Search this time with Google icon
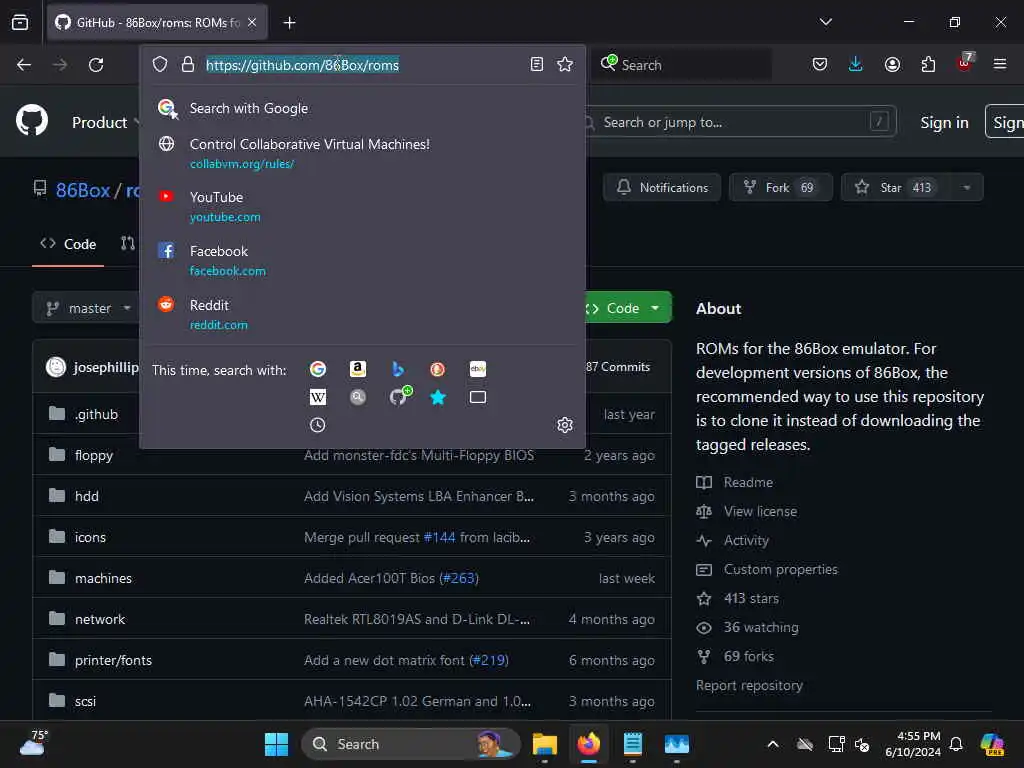This screenshot has width=1024, height=768. tap(318, 369)
